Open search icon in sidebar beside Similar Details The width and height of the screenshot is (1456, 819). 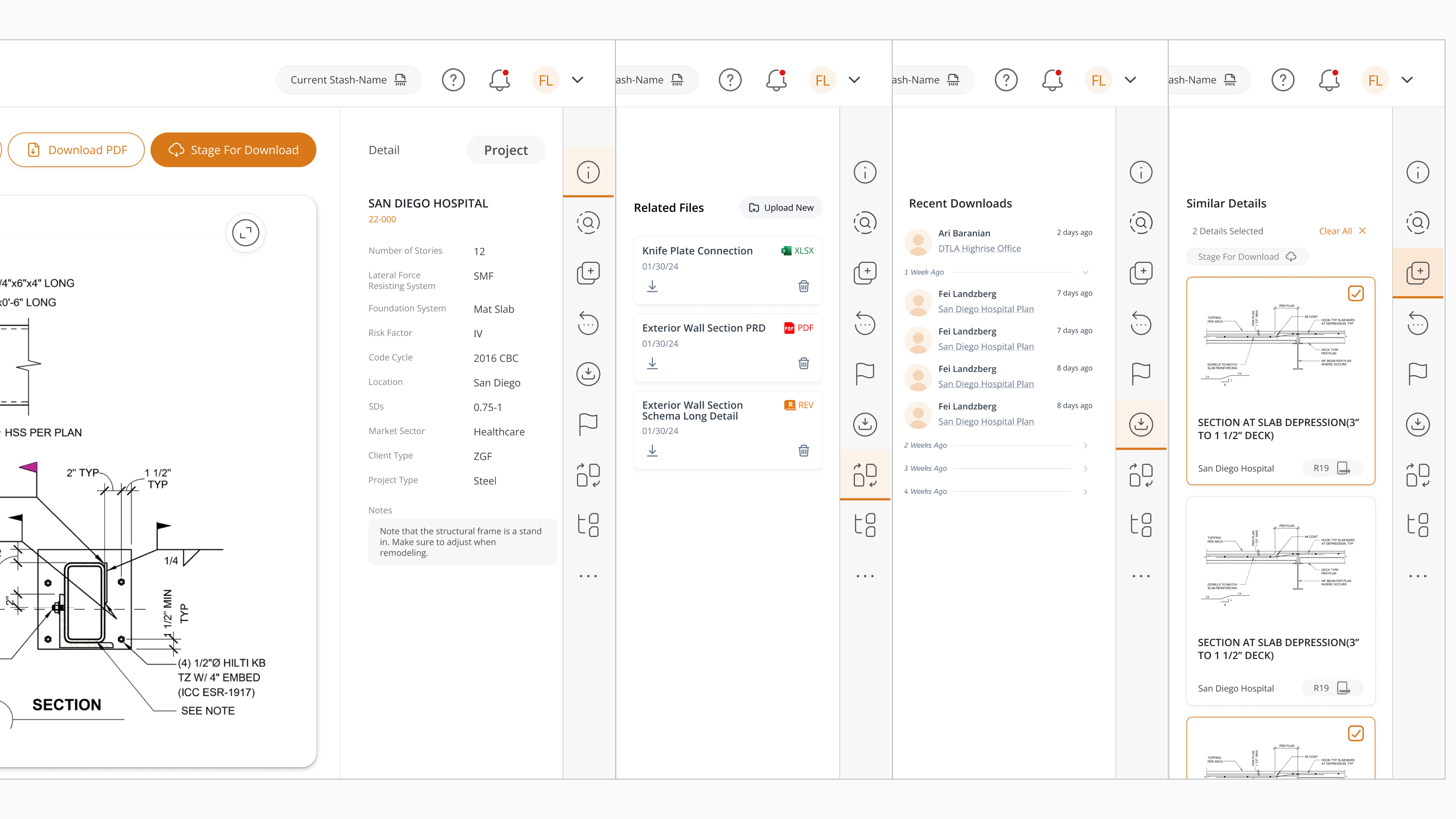click(1418, 223)
